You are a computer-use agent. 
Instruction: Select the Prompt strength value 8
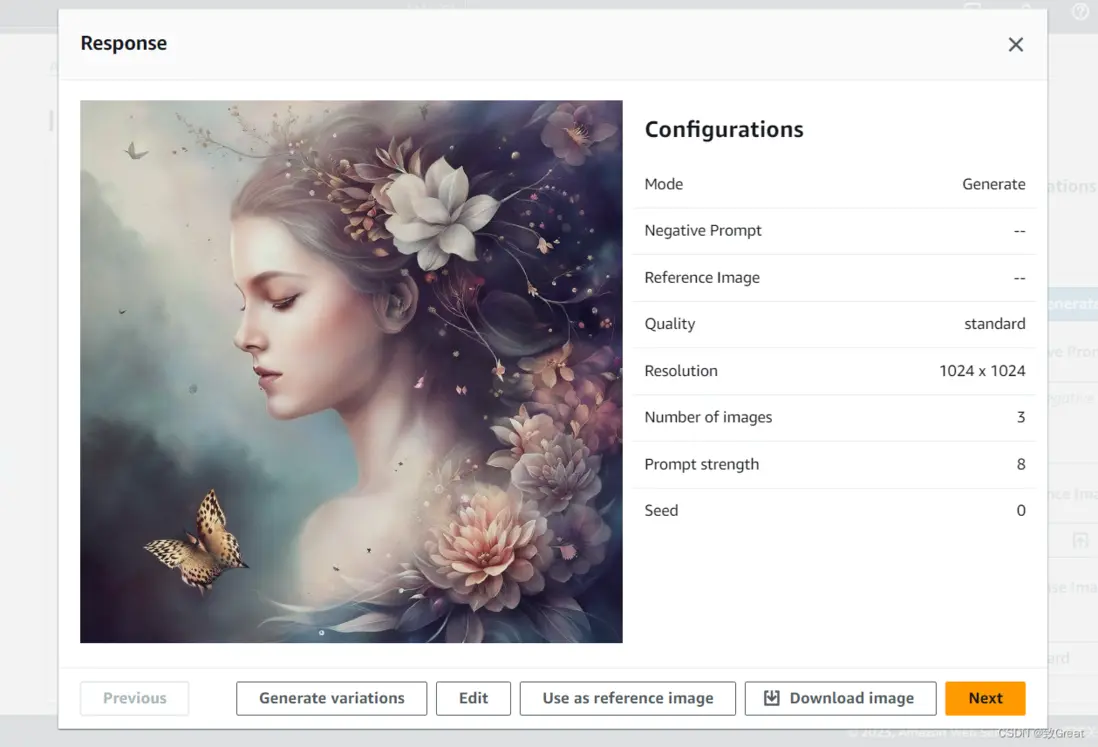[x=1021, y=464]
